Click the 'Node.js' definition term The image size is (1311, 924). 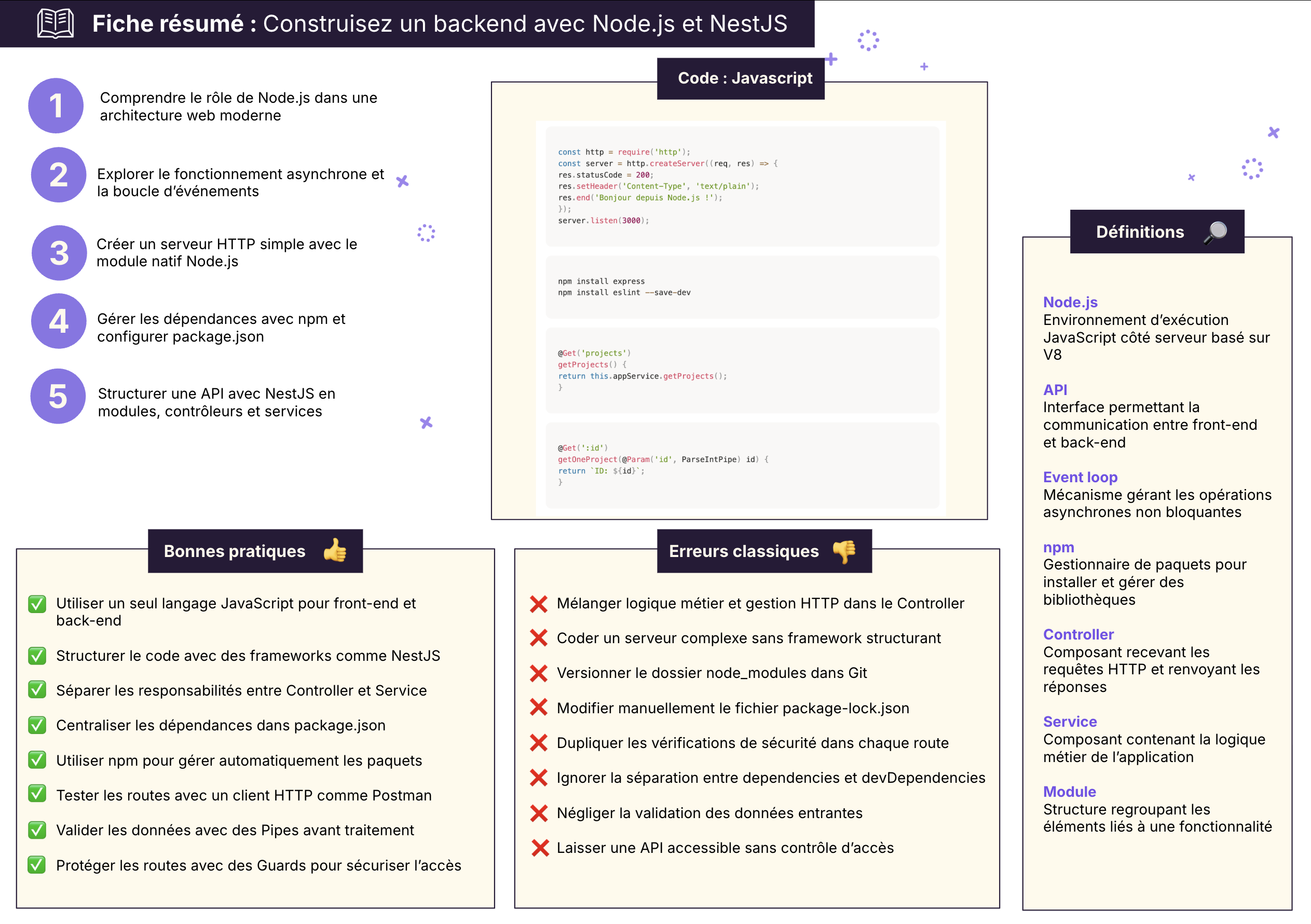(1070, 302)
